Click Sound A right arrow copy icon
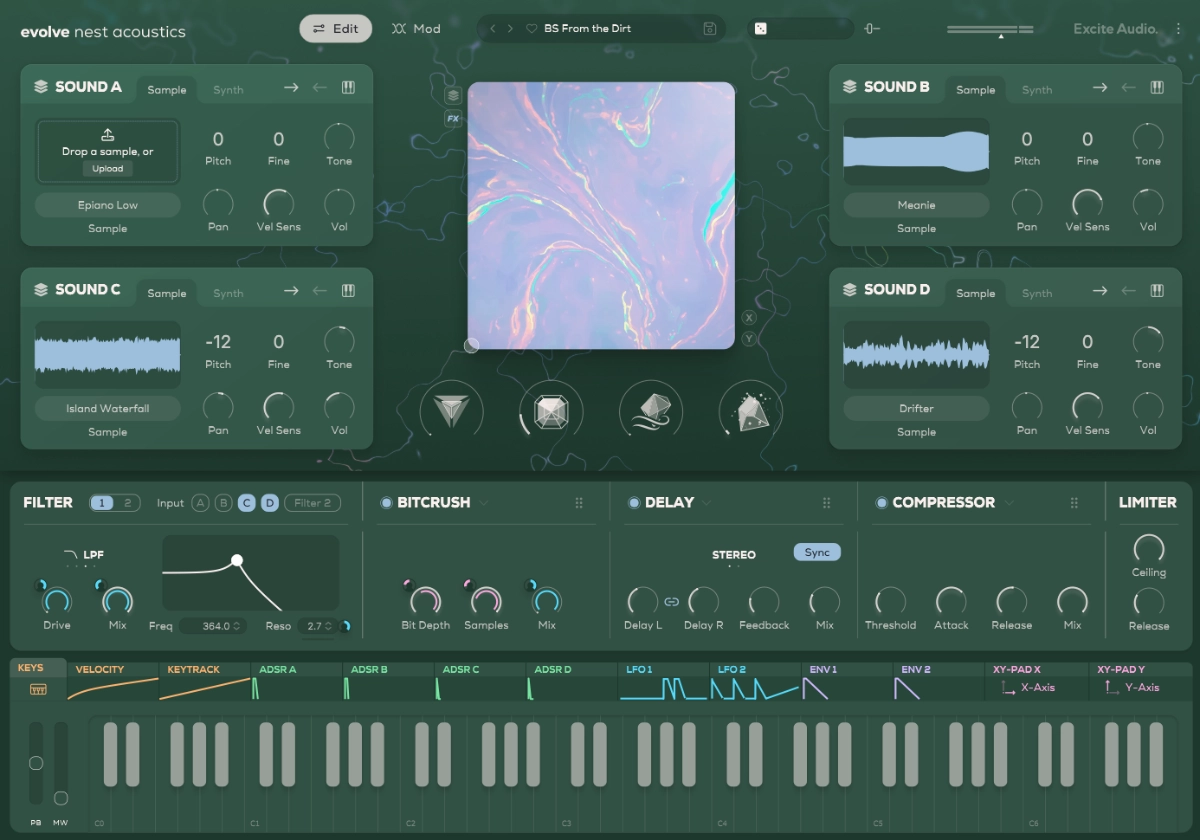 coord(291,88)
